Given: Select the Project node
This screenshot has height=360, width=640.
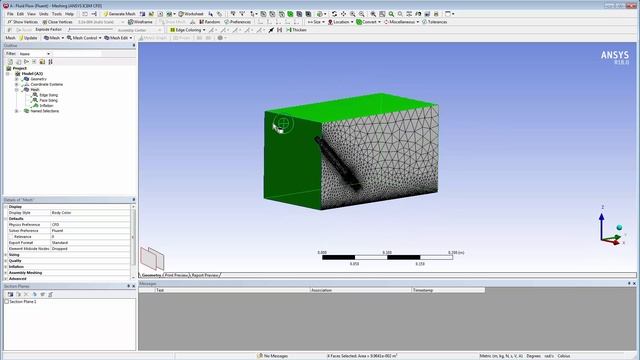Looking at the screenshot, I should [x=19, y=68].
